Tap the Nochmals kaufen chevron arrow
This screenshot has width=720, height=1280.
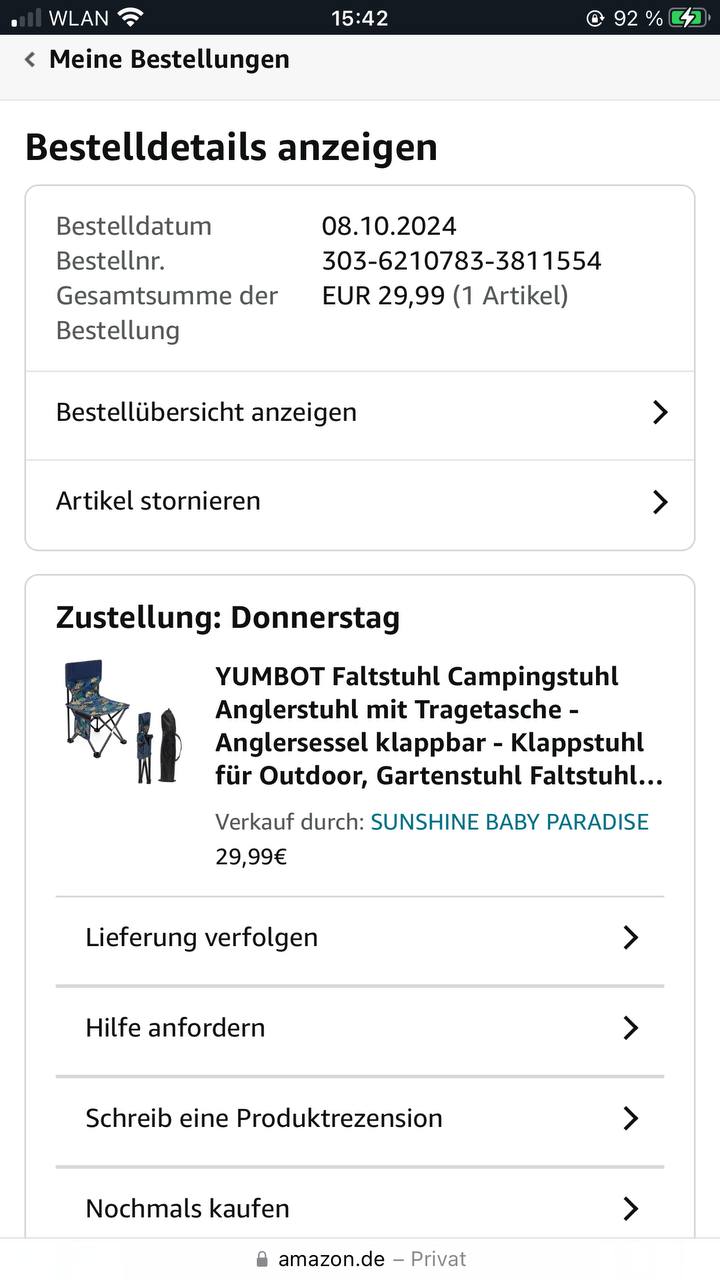pyautogui.click(x=630, y=1208)
